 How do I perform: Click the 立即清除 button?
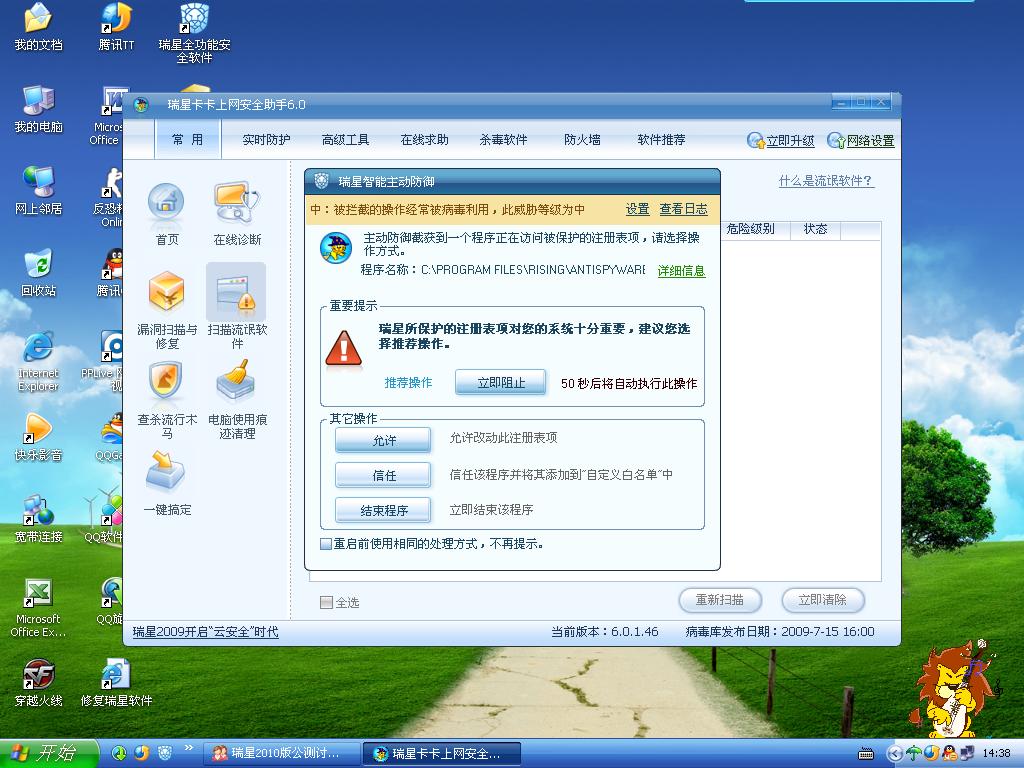[823, 600]
